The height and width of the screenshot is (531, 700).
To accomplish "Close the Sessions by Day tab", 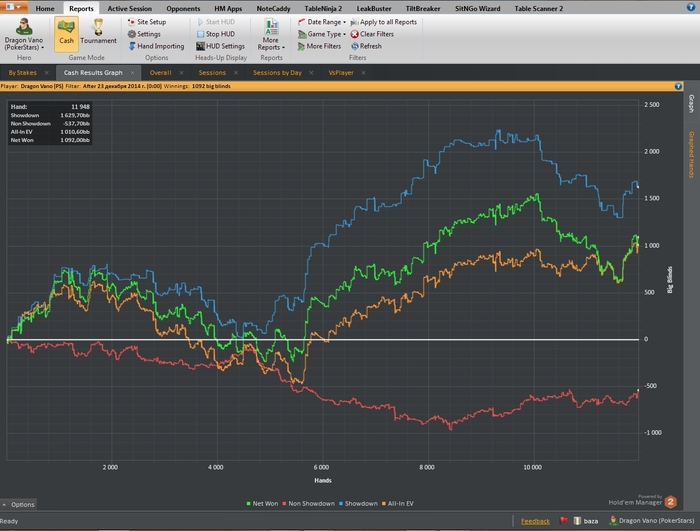I will (311, 73).
